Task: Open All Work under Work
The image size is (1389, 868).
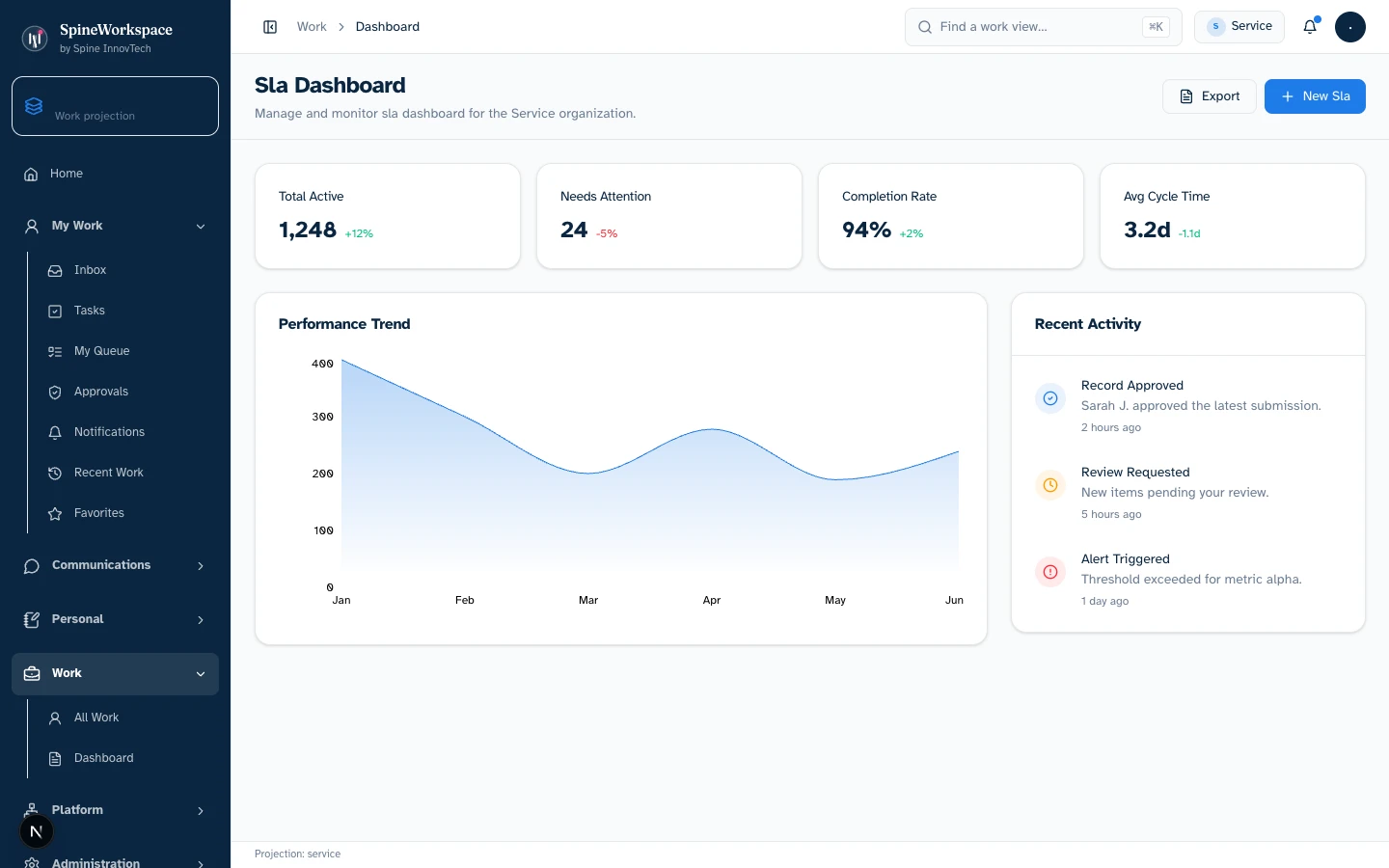Action: point(127,718)
